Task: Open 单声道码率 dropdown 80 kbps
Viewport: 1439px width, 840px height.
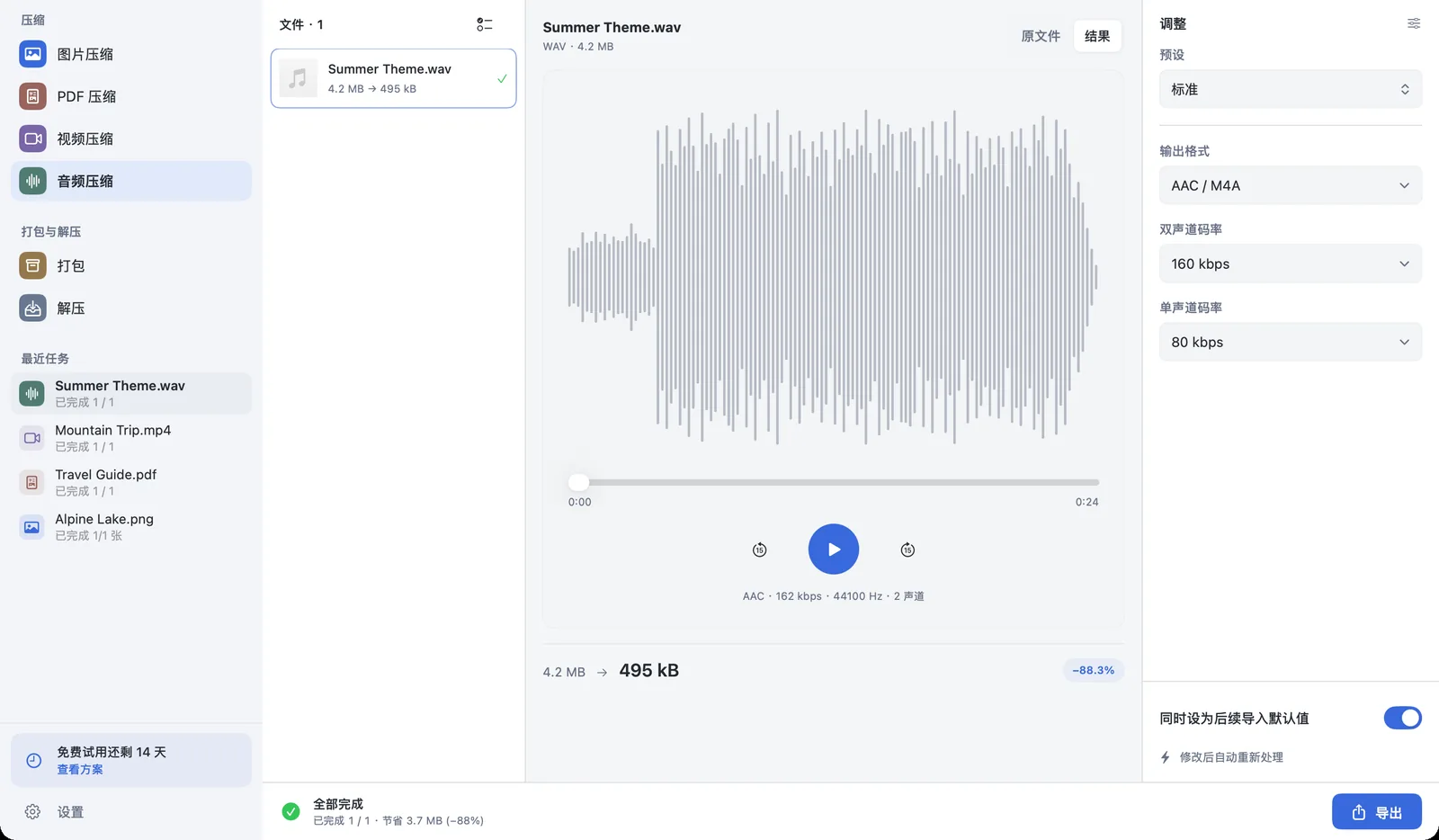Action: pyautogui.click(x=1291, y=342)
